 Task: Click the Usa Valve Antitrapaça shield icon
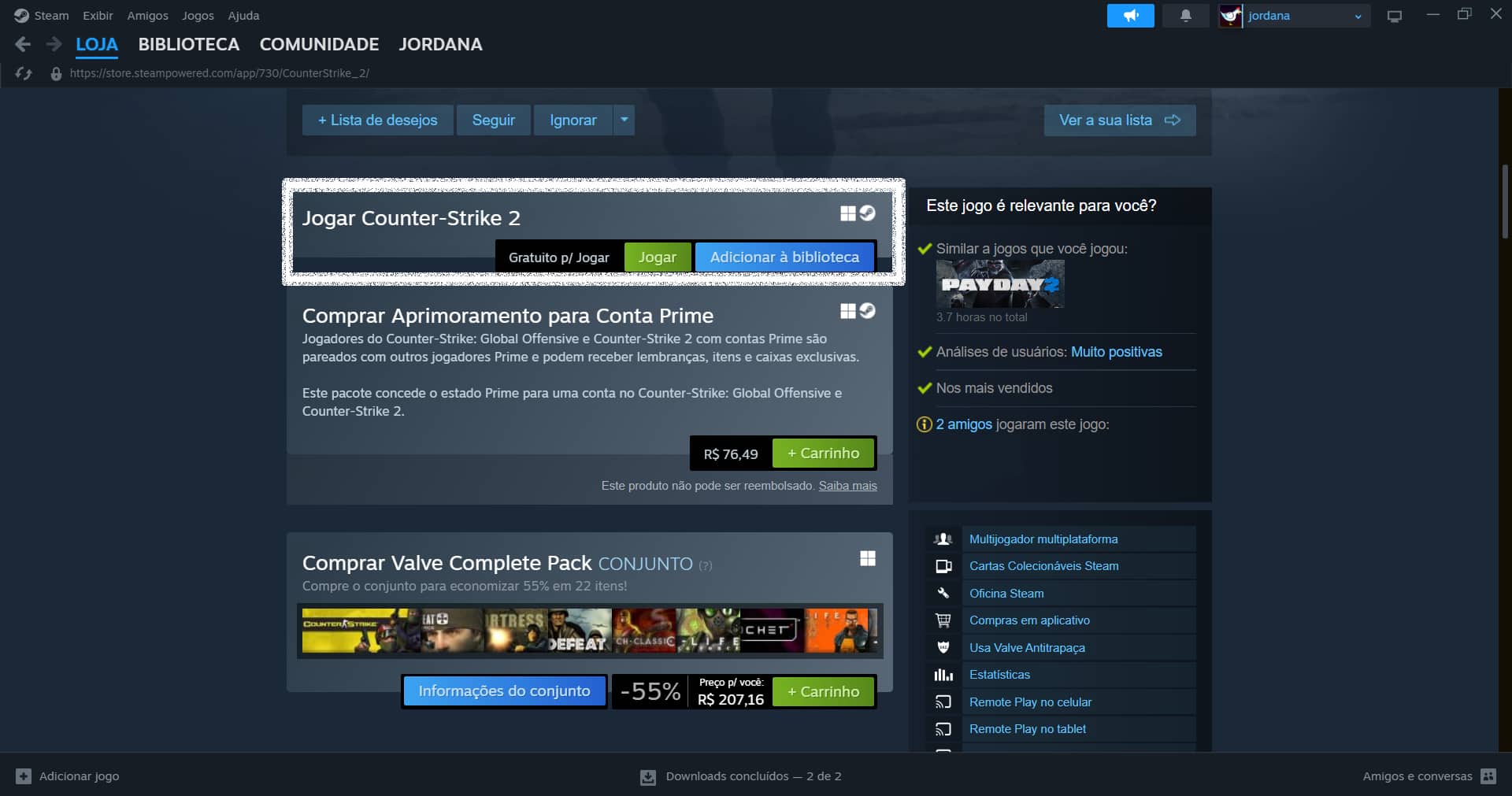(943, 647)
